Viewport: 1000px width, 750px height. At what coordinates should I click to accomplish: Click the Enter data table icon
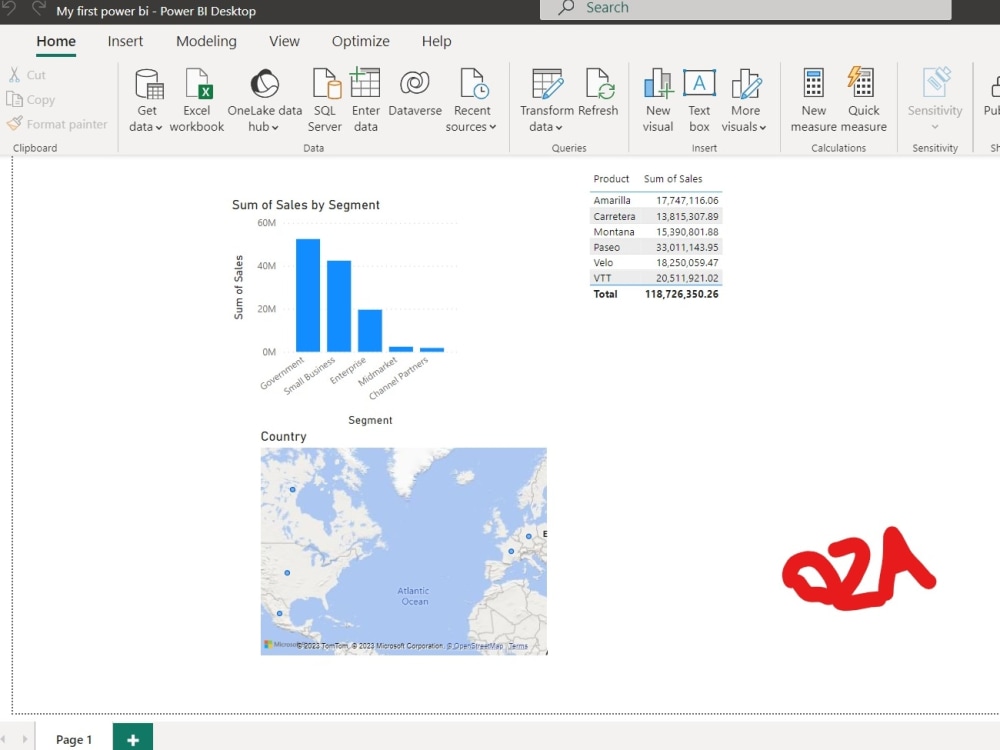365,82
